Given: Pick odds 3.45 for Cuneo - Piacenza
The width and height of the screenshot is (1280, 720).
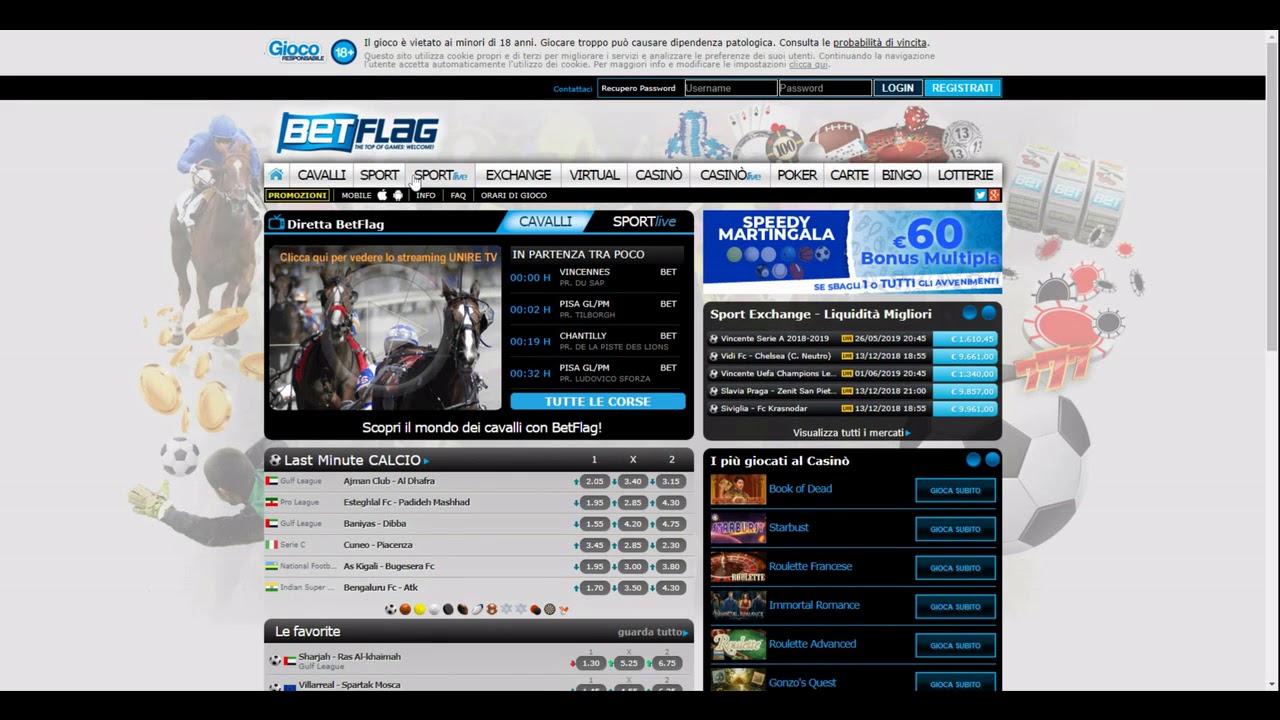Looking at the screenshot, I should pos(594,545).
